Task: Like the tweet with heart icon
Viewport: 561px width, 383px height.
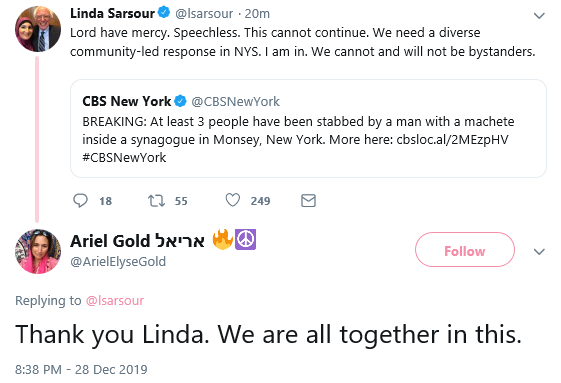Action: (233, 200)
